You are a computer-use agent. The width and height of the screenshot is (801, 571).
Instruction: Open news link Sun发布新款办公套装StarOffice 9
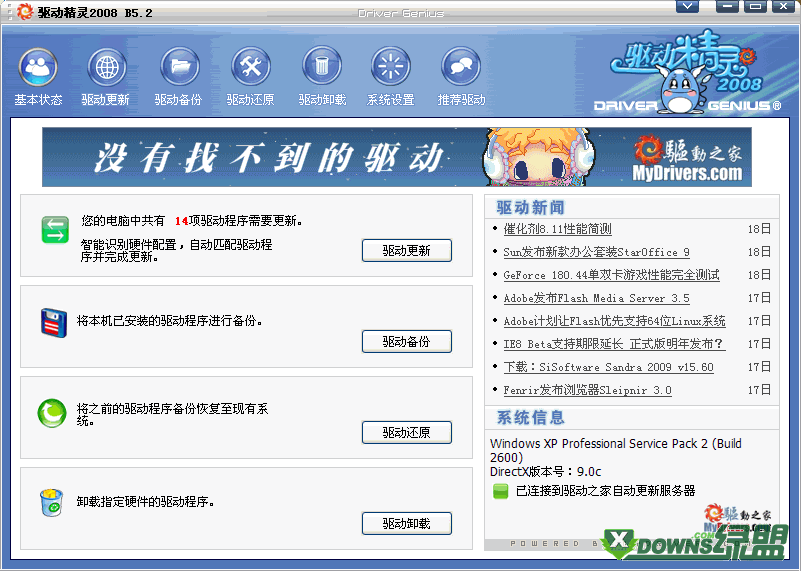click(x=596, y=252)
